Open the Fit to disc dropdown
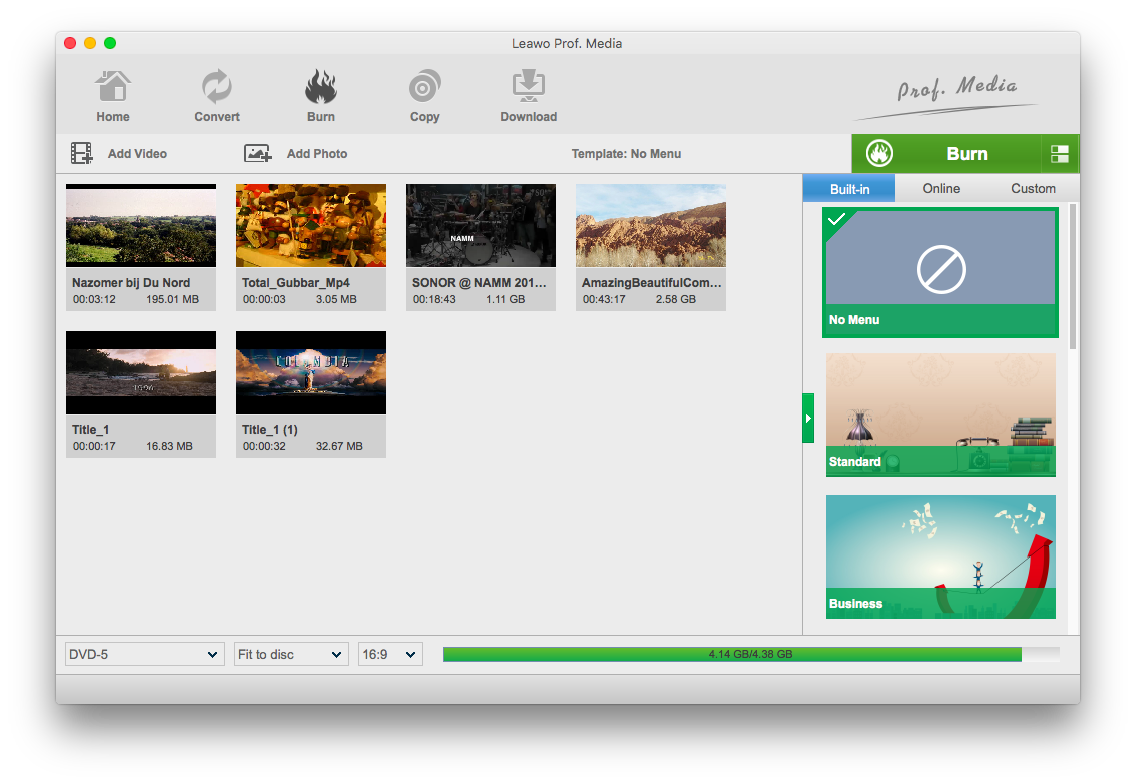The height and width of the screenshot is (784, 1136). (290, 654)
